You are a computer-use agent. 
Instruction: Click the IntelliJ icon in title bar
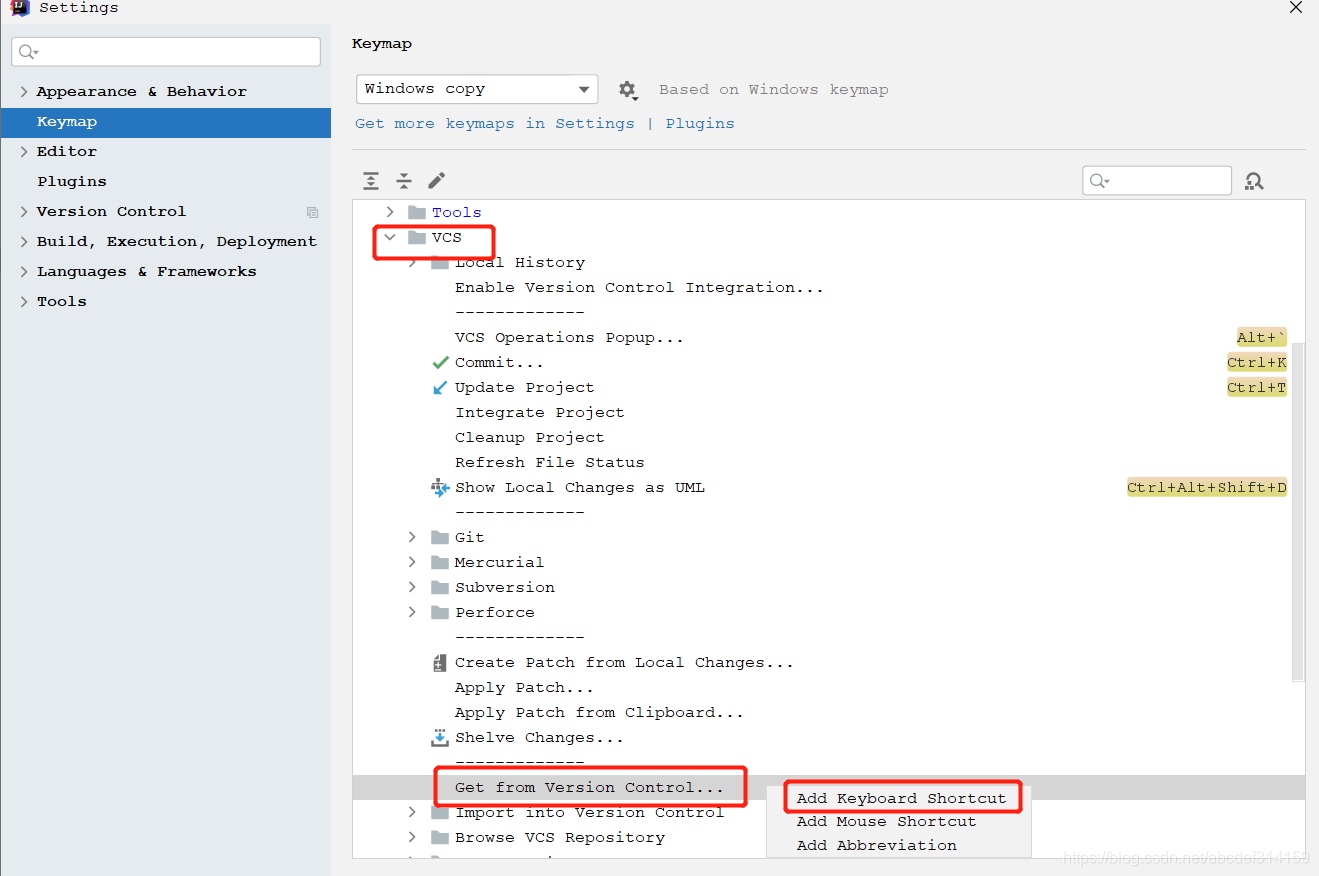20,8
